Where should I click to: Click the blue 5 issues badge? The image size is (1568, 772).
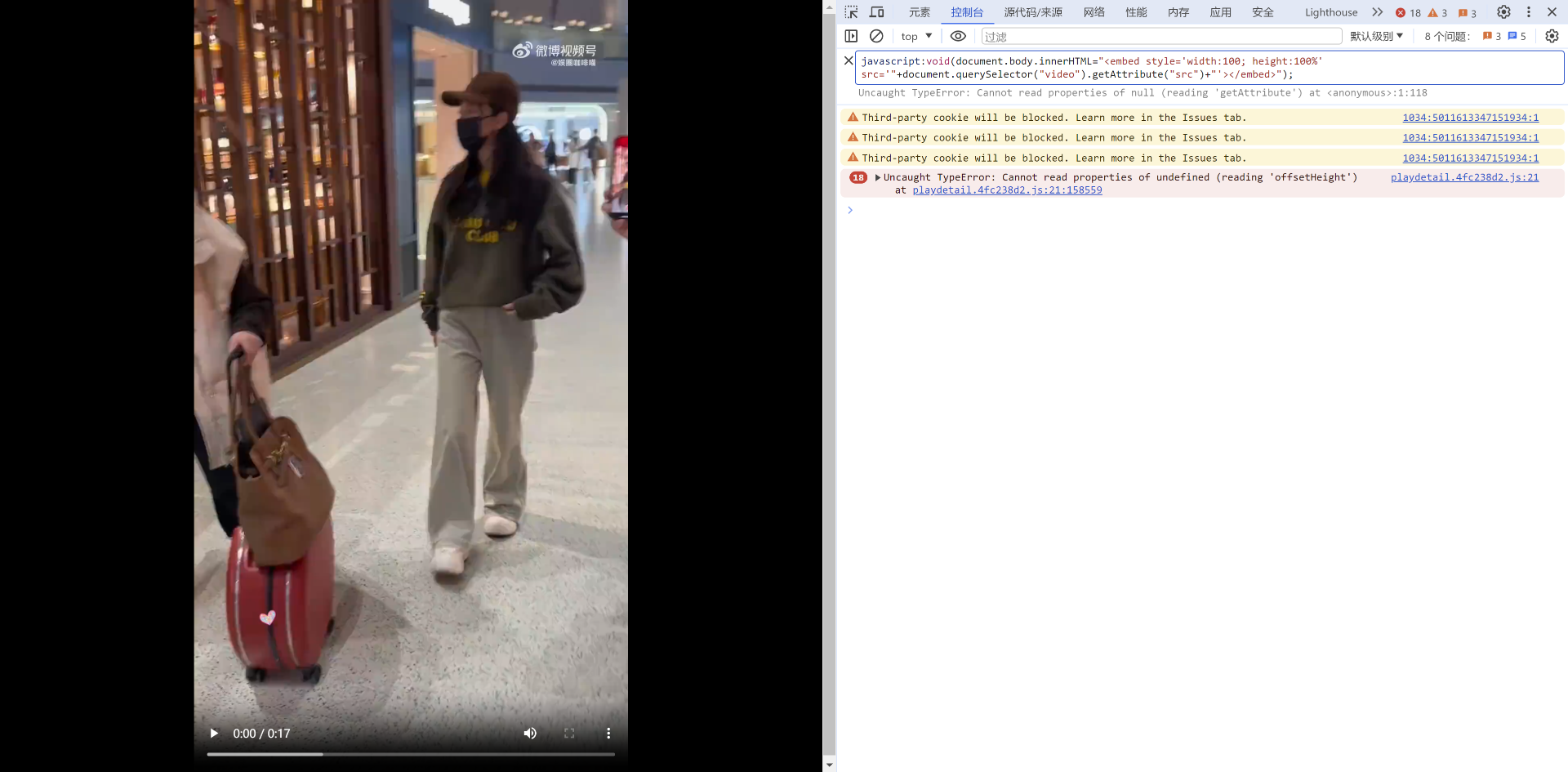click(1517, 36)
